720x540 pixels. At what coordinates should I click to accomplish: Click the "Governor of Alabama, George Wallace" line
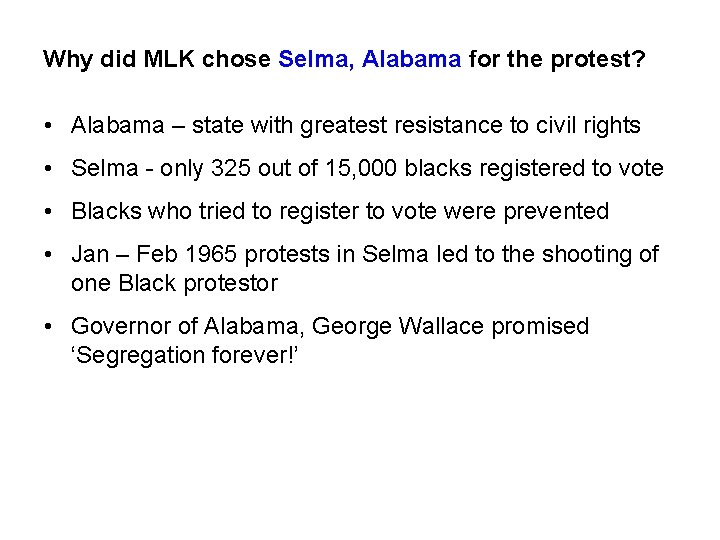point(330,326)
